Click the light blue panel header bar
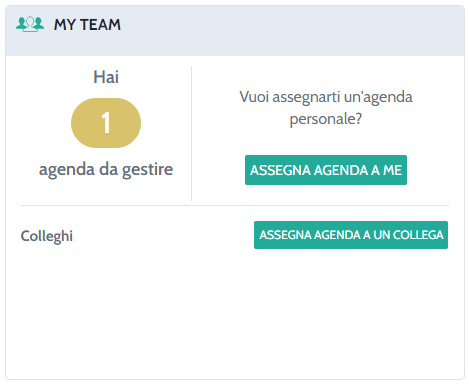 (235, 30)
